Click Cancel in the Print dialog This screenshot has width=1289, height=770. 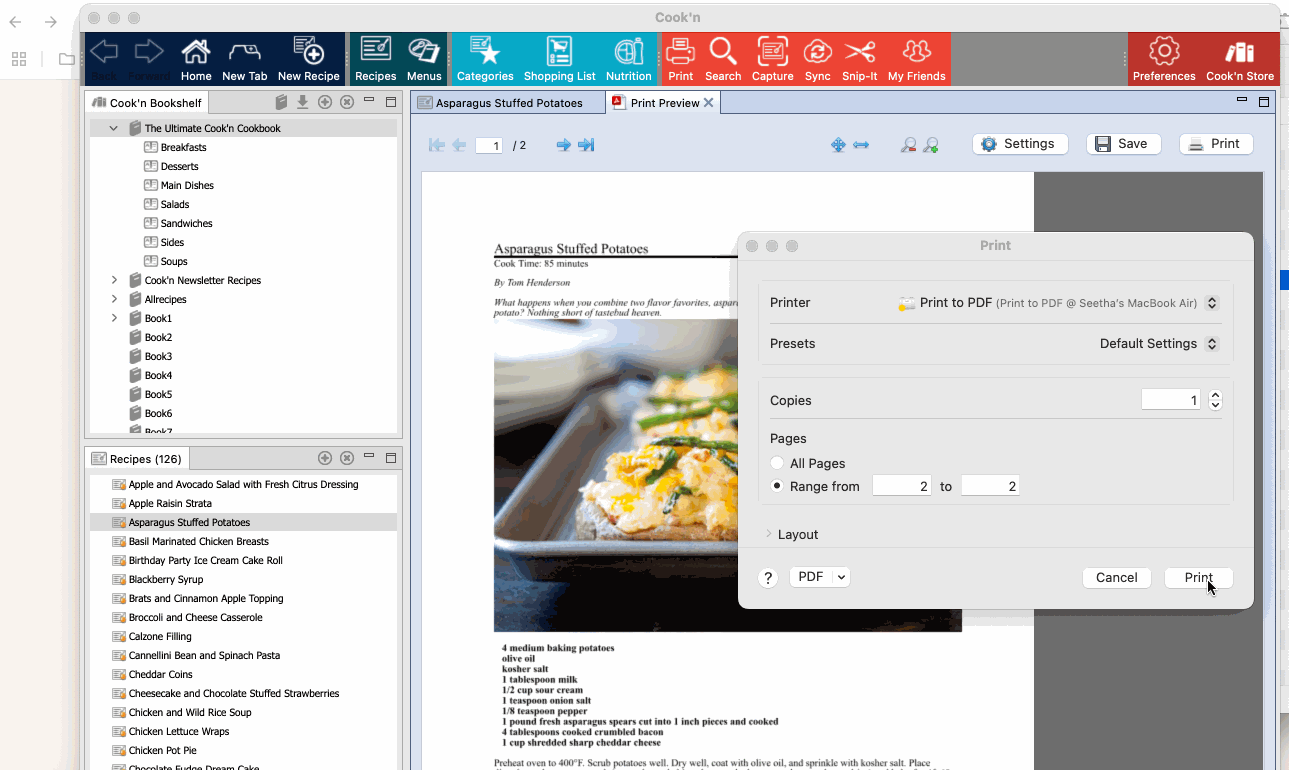[x=1116, y=578]
